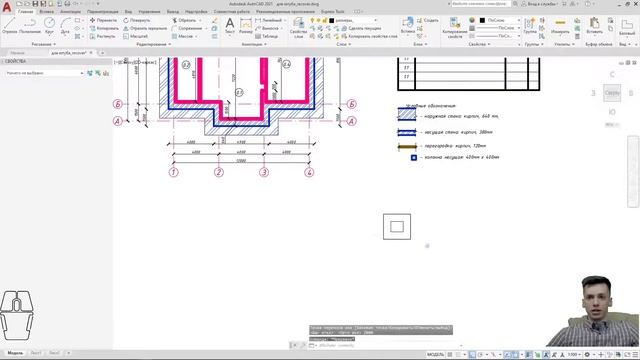Click the Копировать (Copy) tool
The width and height of the screenshot is (640, 360).
(104, 28)
